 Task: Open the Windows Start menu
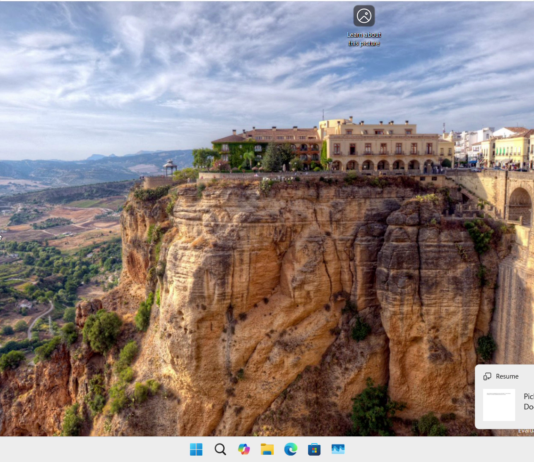coord(196,449)
